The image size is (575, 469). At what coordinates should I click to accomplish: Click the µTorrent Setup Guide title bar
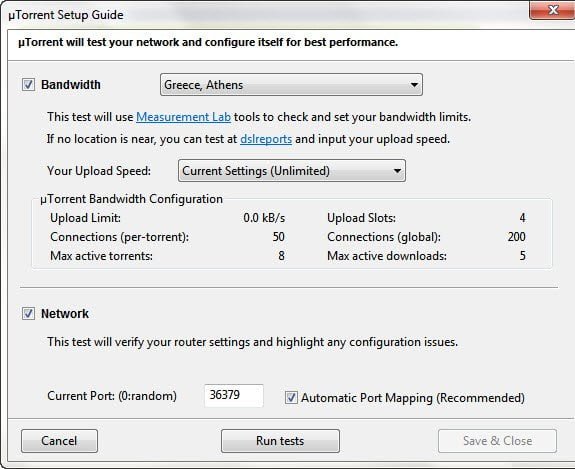click(x=257, y=15)
